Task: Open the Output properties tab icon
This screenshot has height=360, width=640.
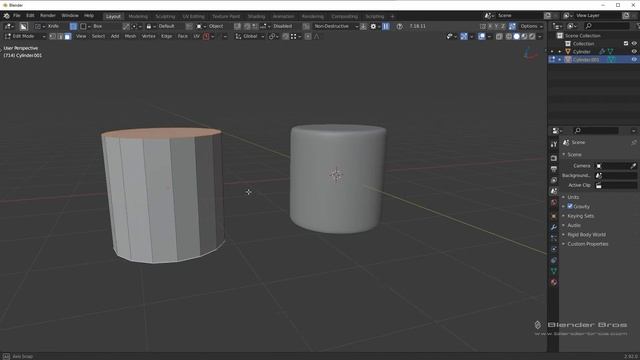Action: coord(553,169)
